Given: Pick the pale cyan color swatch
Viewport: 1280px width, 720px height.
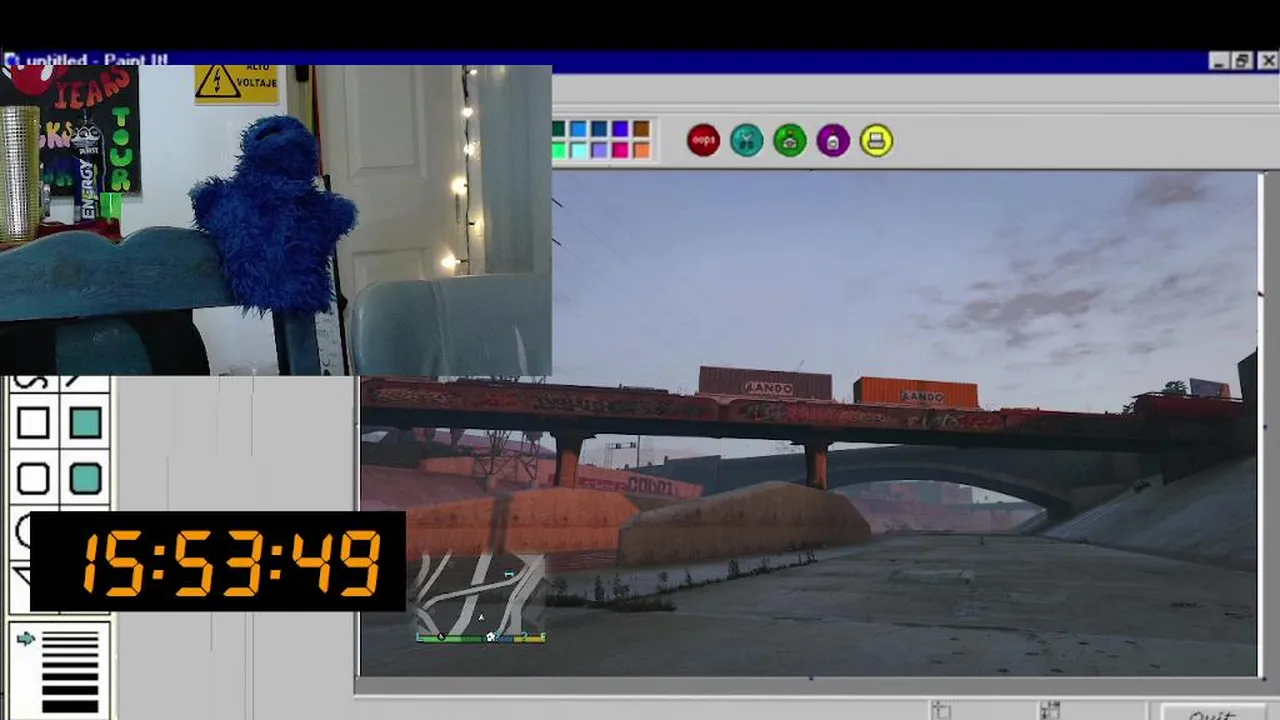Looking at the screenshot, I should coord(578,150).
